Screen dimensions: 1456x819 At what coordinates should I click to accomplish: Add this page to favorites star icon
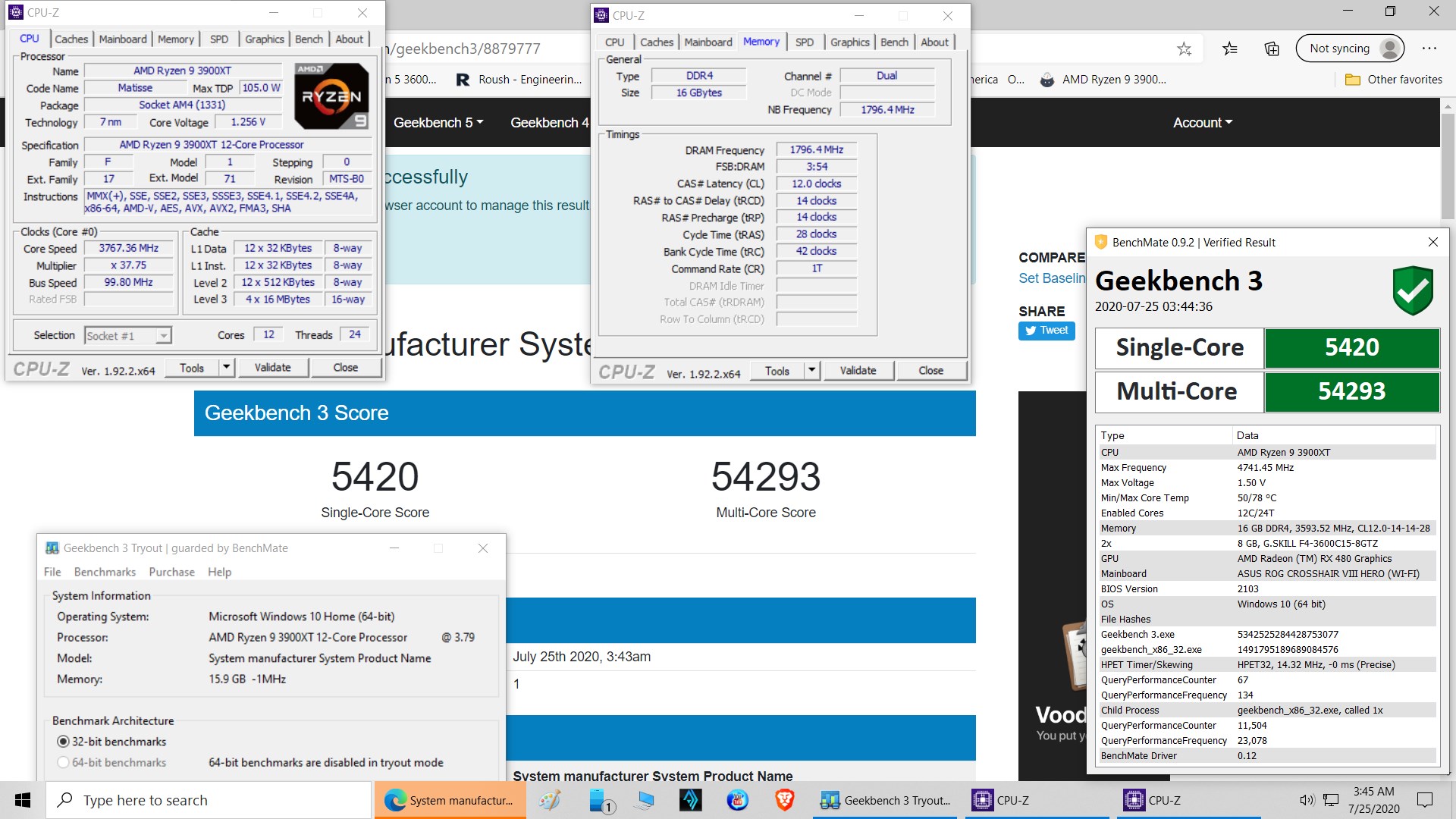pyautogui.click(x=1184, y=49)
